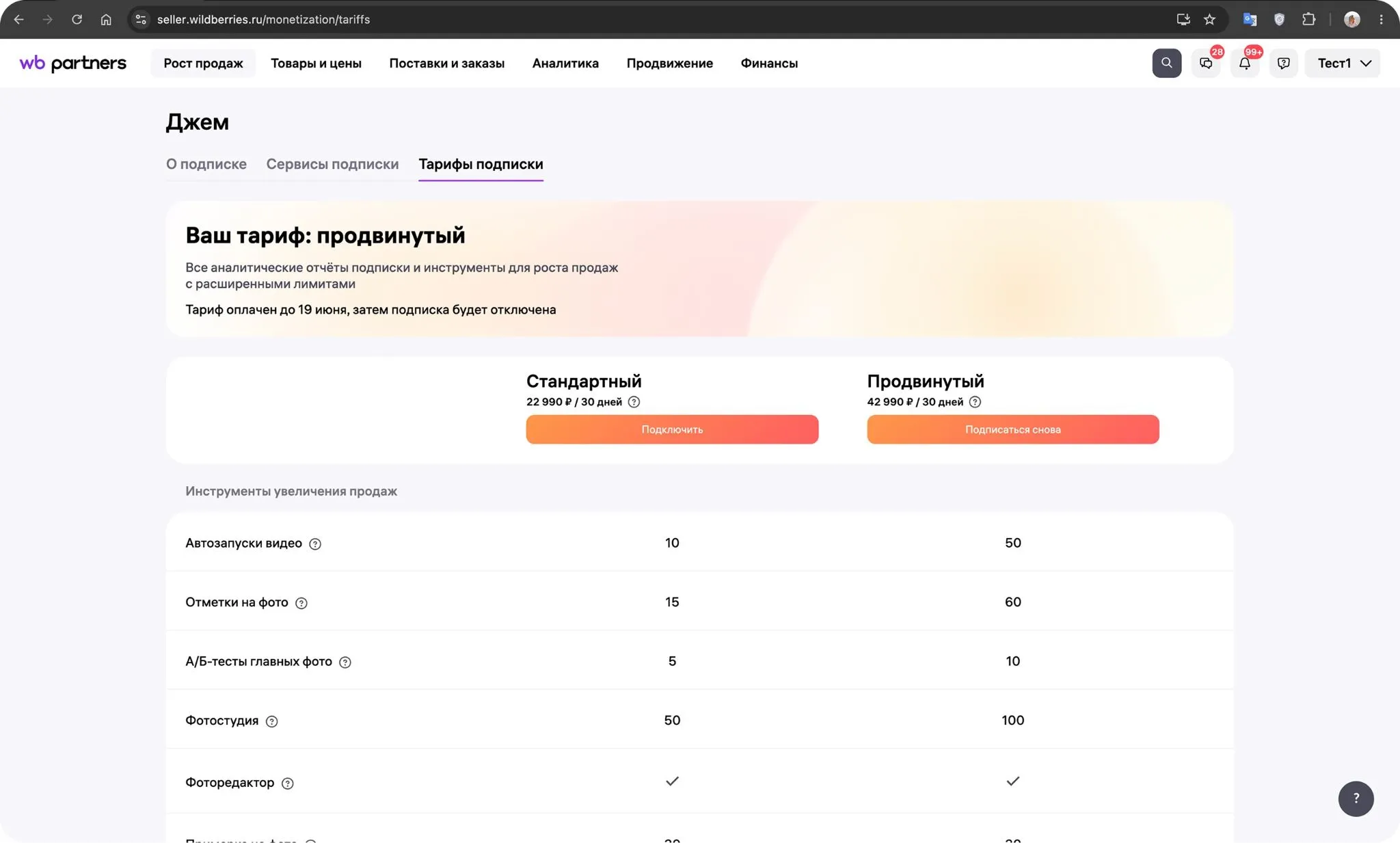The width and height of the screenshot is (1400, 843).
Task: Click the Продвинутый price 42 990 ₽ / 30 дней
Action: point(915,402)
